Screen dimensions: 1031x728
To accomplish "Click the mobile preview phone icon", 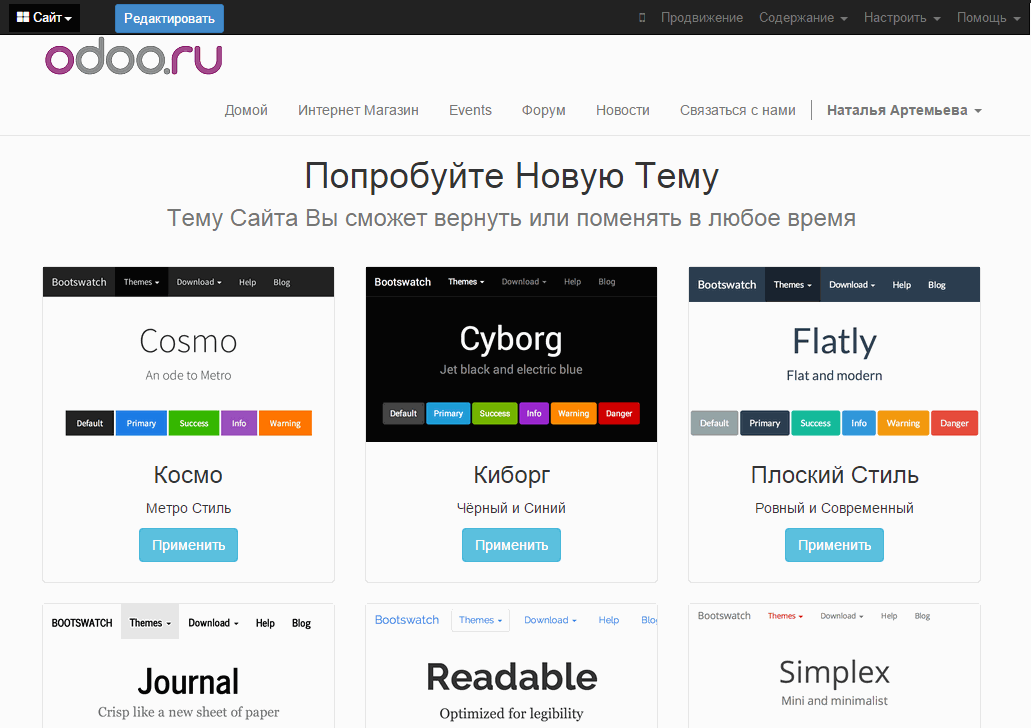I will point(642,18).
